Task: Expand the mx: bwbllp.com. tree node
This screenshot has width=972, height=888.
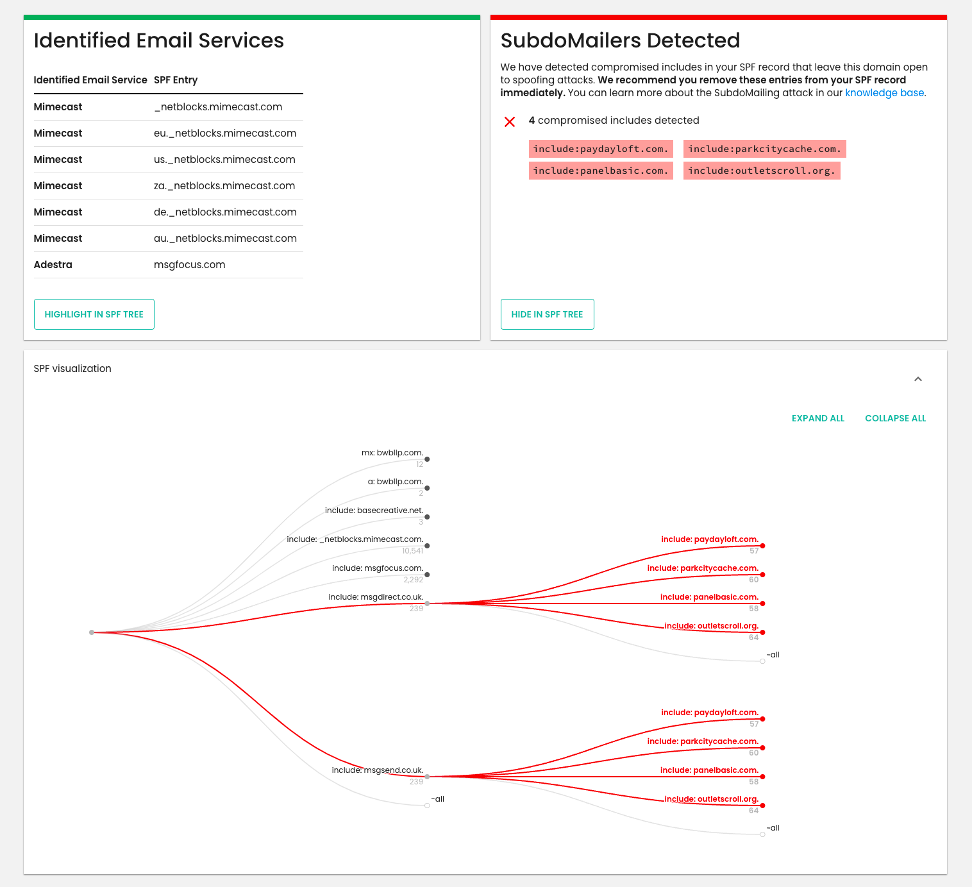Action: [427, 460]
